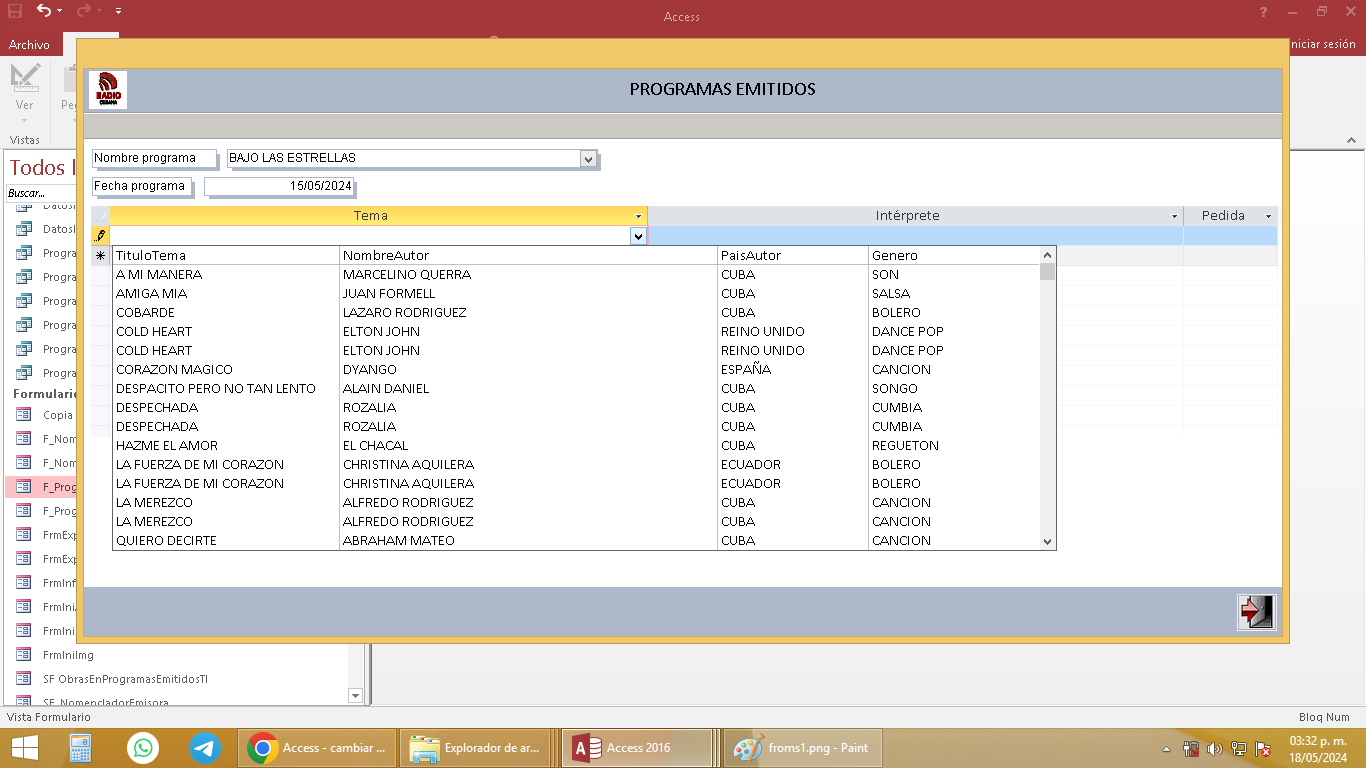Click the MARCELINO QUERRA author cell
Viewport: 1366px width, 768px height.
[407, 275]
